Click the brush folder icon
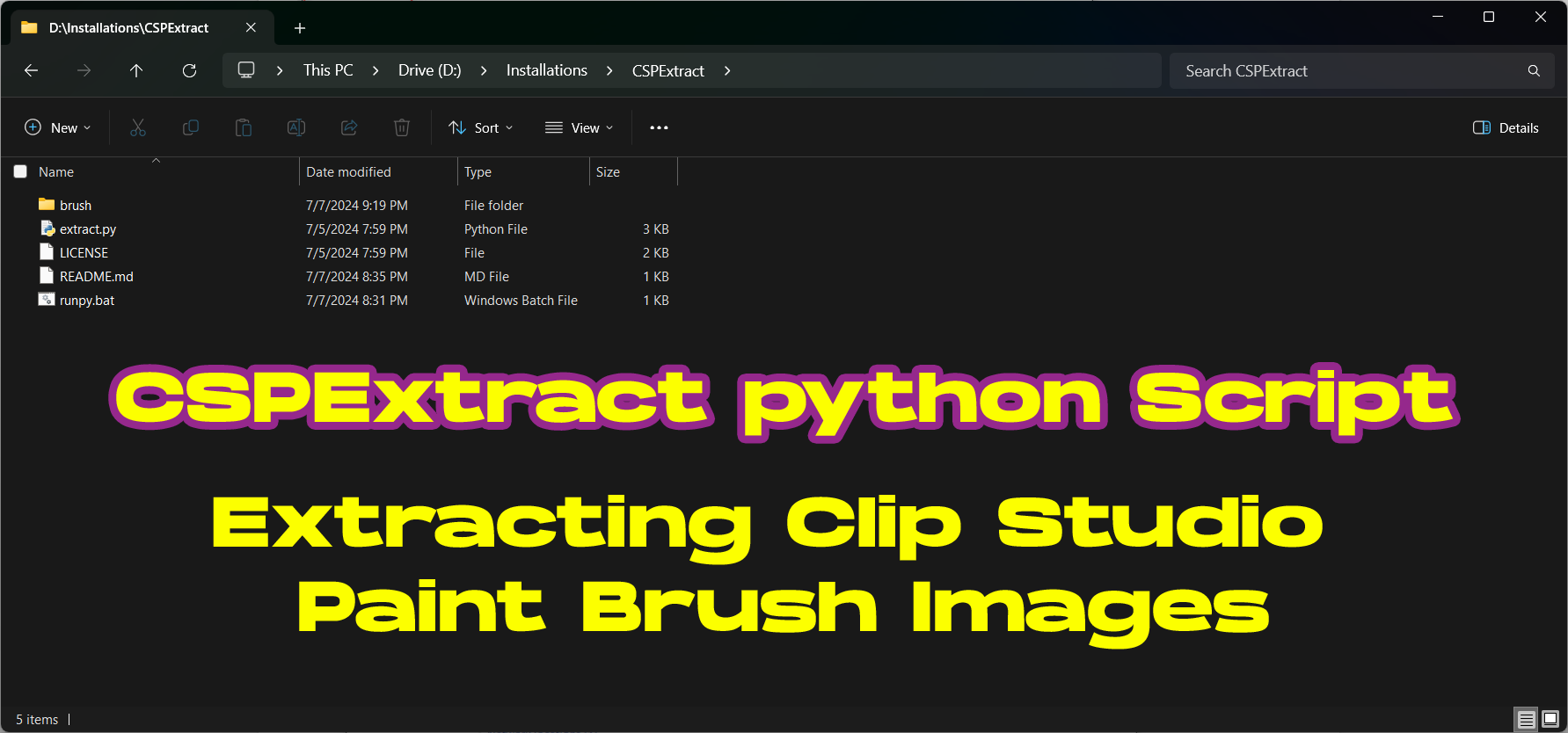Screen dimensions: 1568x733 [x=47, y=204]
